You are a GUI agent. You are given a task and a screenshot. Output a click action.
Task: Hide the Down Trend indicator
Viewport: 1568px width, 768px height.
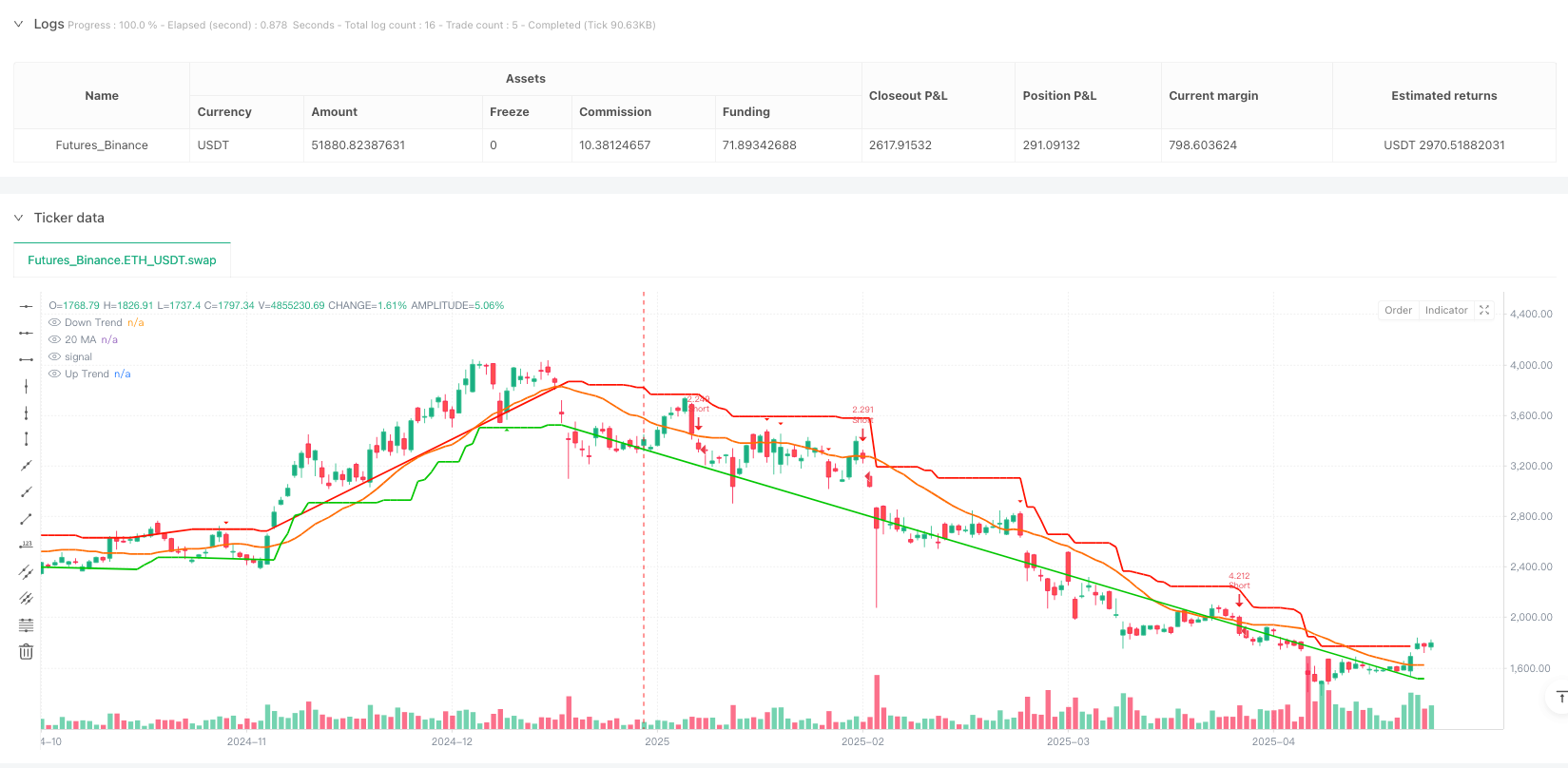(x=54, y=323)
